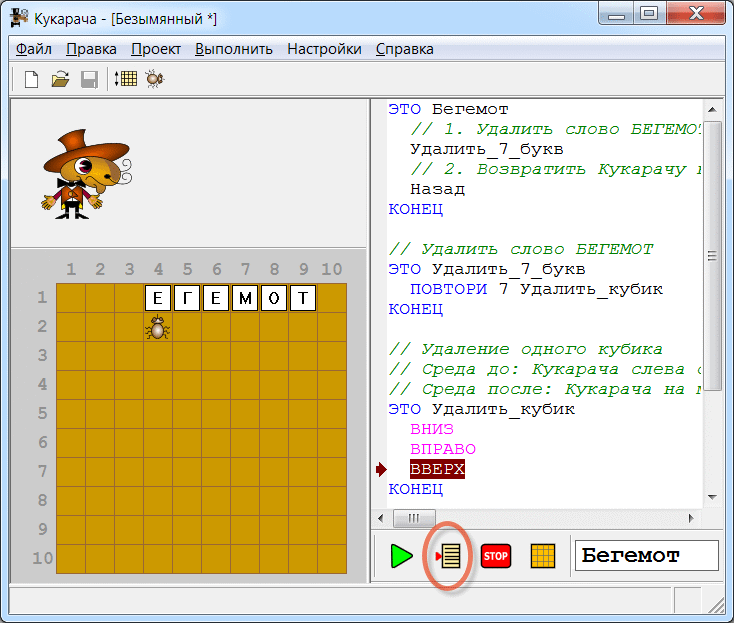Open a file with folder icon

click(x=60, y=79)
